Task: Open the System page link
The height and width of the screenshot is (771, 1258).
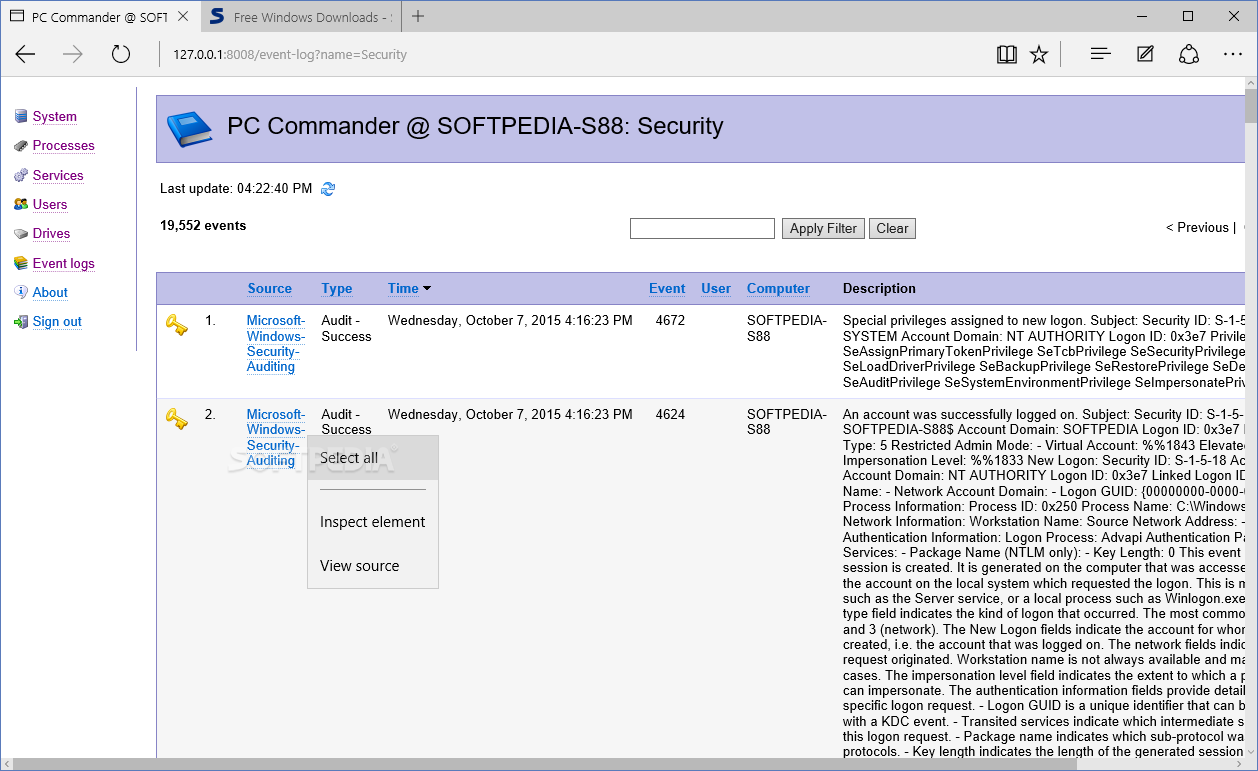Action: (x=54, y=117)
